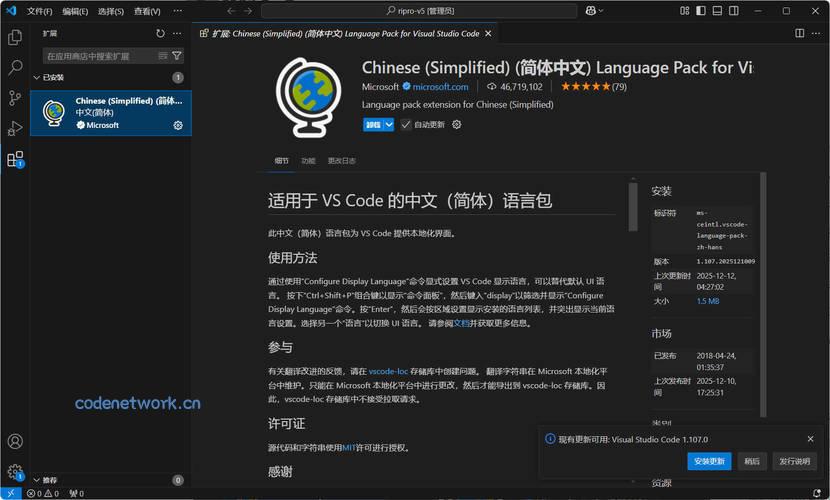
Task: Open gear settings next to auto update
Action: click(456, 124)
